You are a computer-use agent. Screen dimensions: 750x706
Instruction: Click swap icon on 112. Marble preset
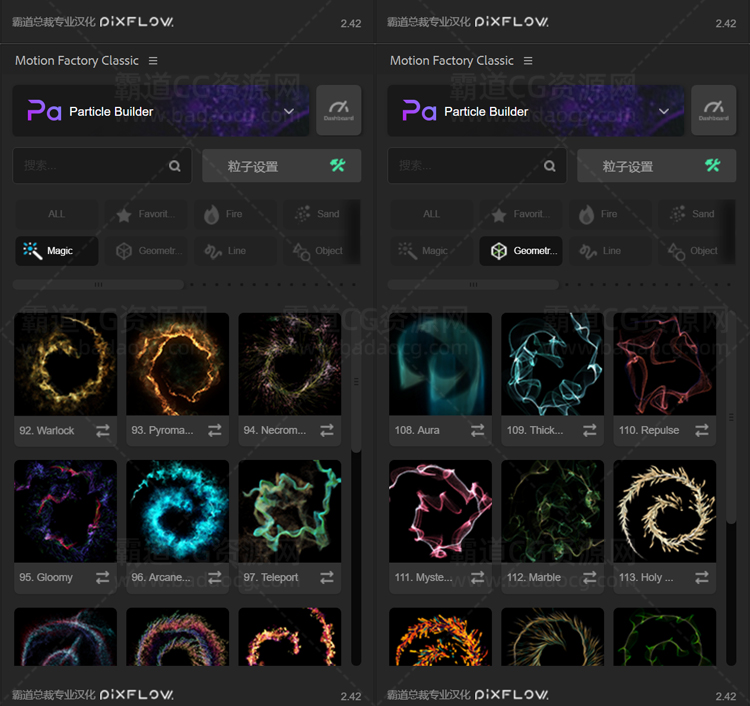point(590,578)
